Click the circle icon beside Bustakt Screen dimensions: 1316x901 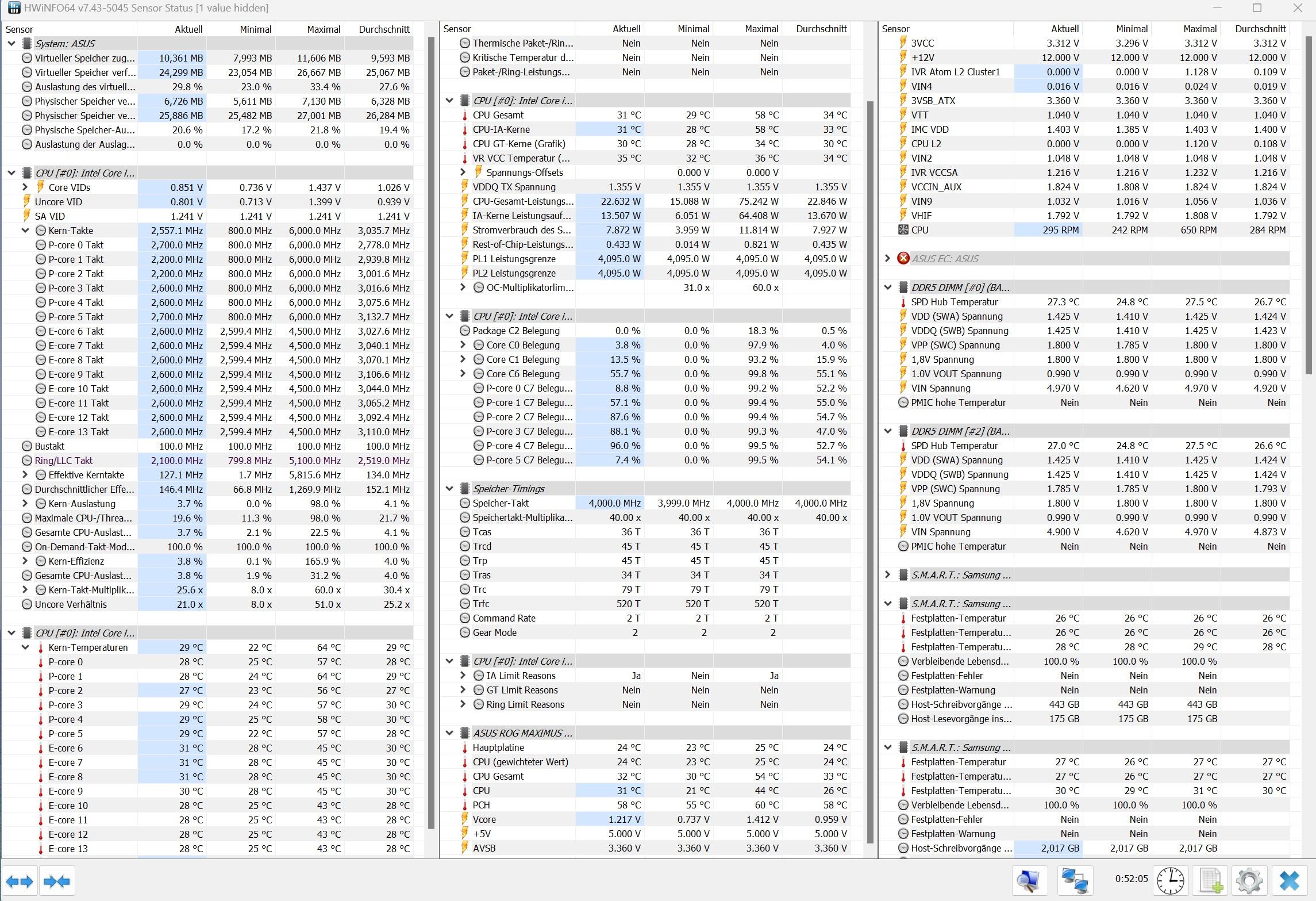click(x=27, y=446)
